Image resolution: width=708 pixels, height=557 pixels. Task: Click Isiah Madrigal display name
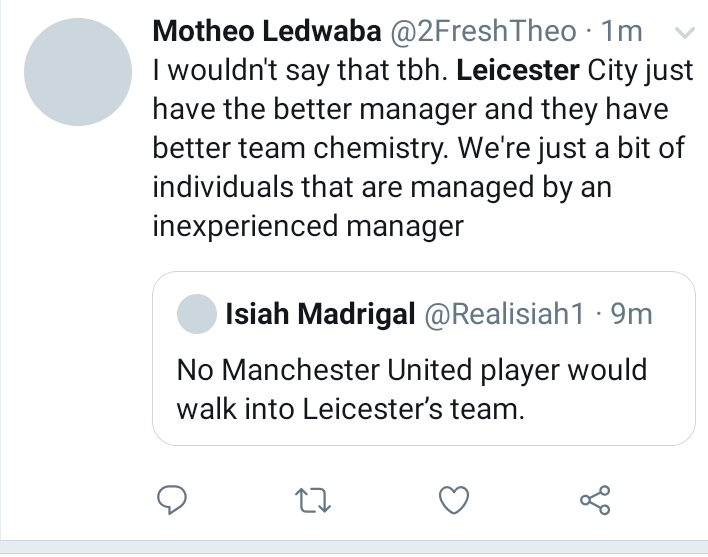[x=320, y=315]
